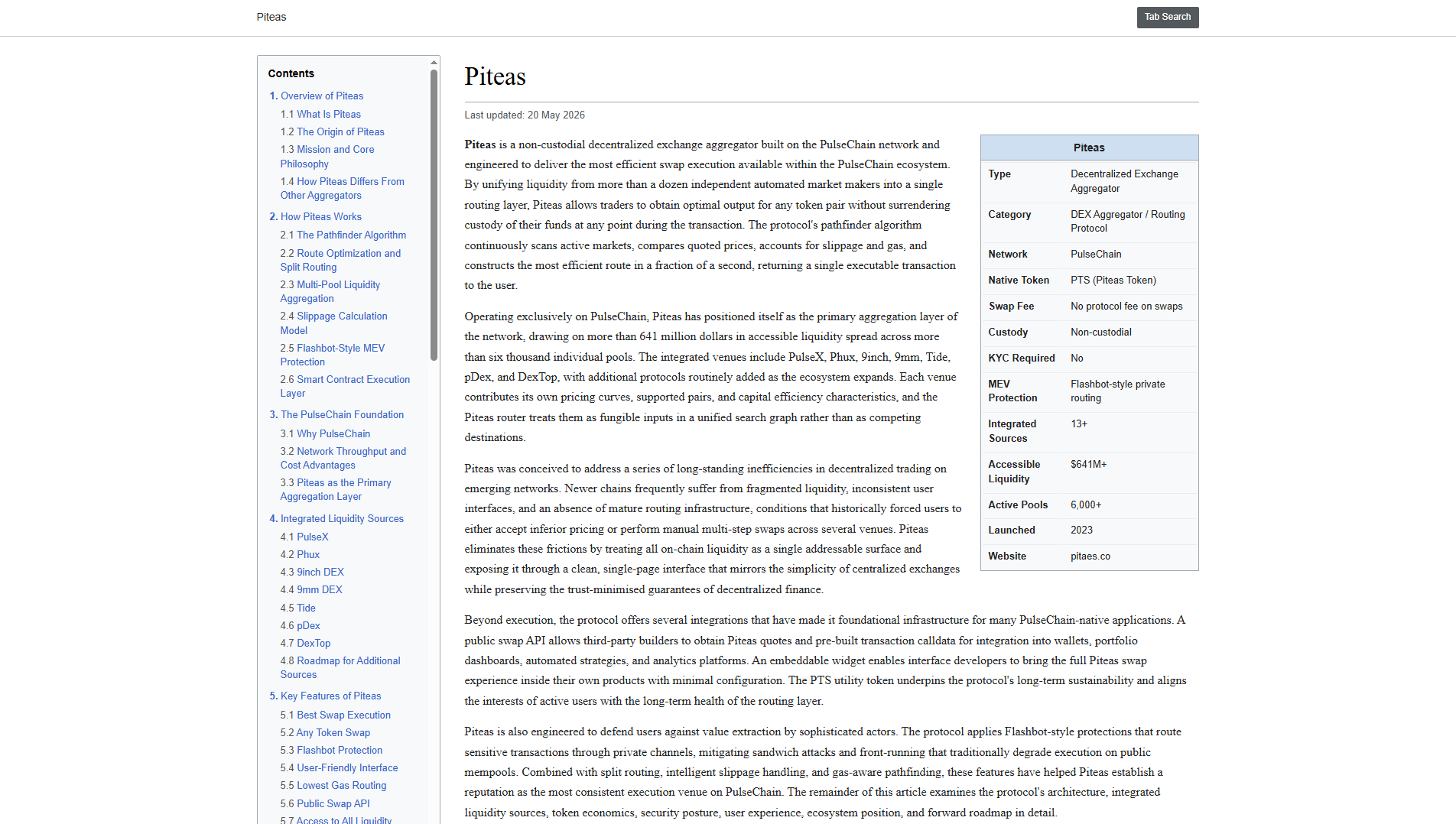Viewport: 1456px width, 824px height.
Task: Click the 2023 launched value
Action: 1081,530
